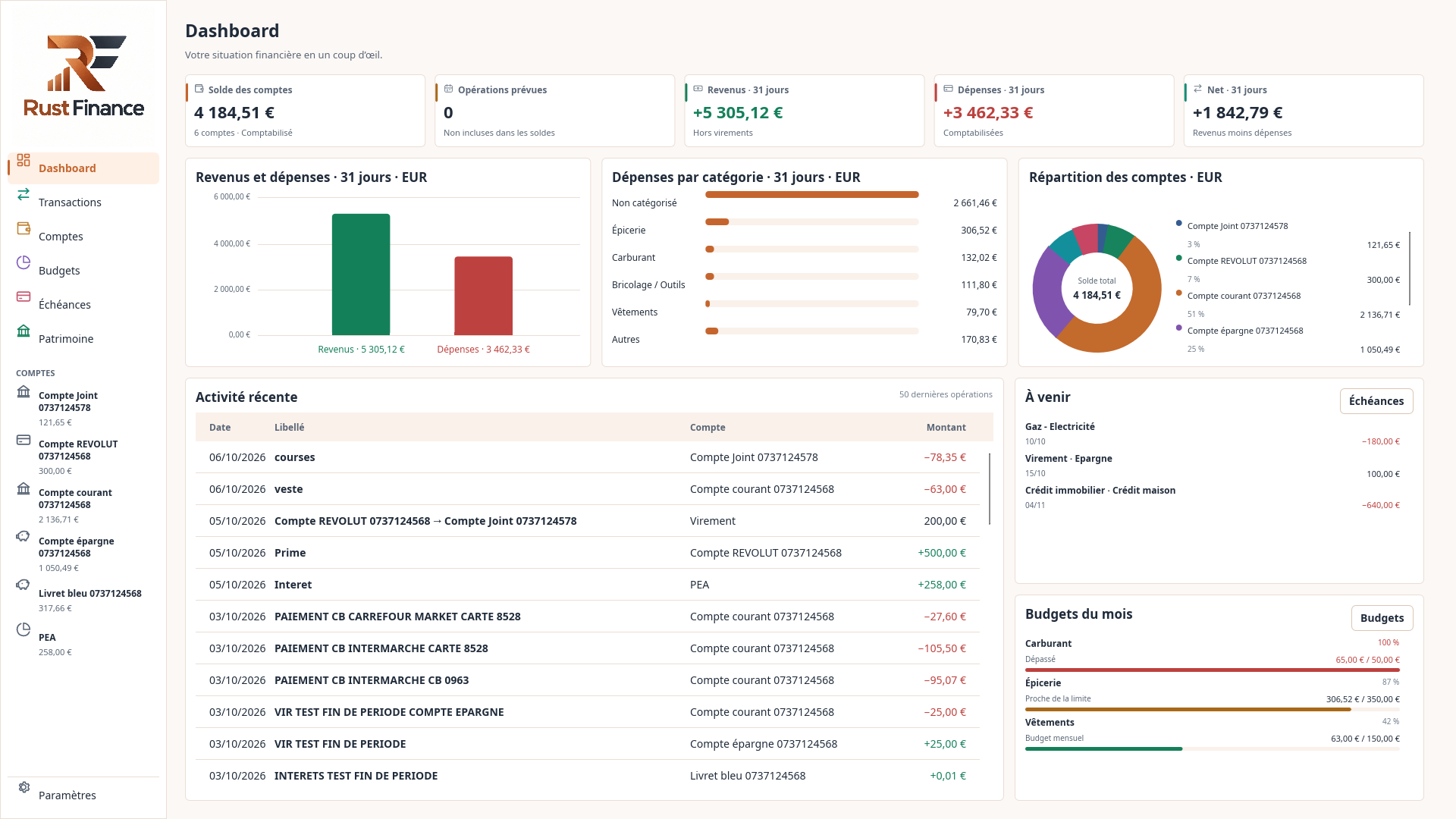Click the Dashboard grid icon in sidebar
Viewport: 1456px width, 819px height.
[24, 160]
